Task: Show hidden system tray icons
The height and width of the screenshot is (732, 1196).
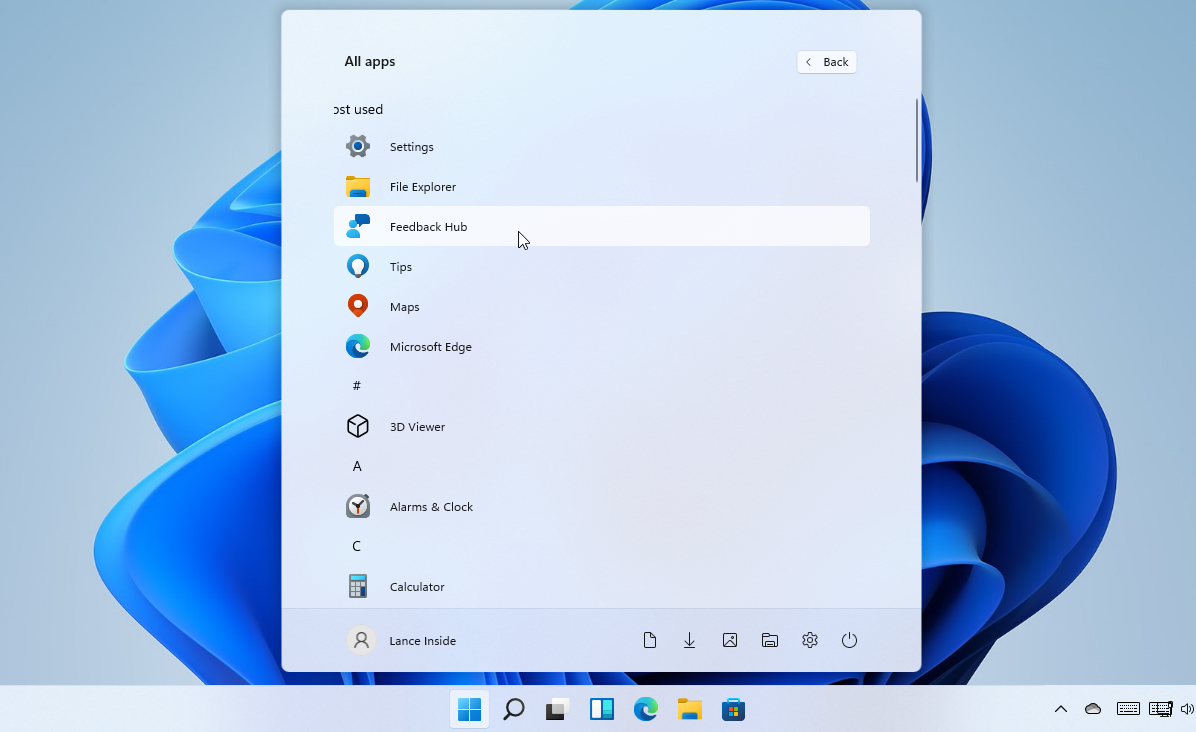Action: (1061, 709)
